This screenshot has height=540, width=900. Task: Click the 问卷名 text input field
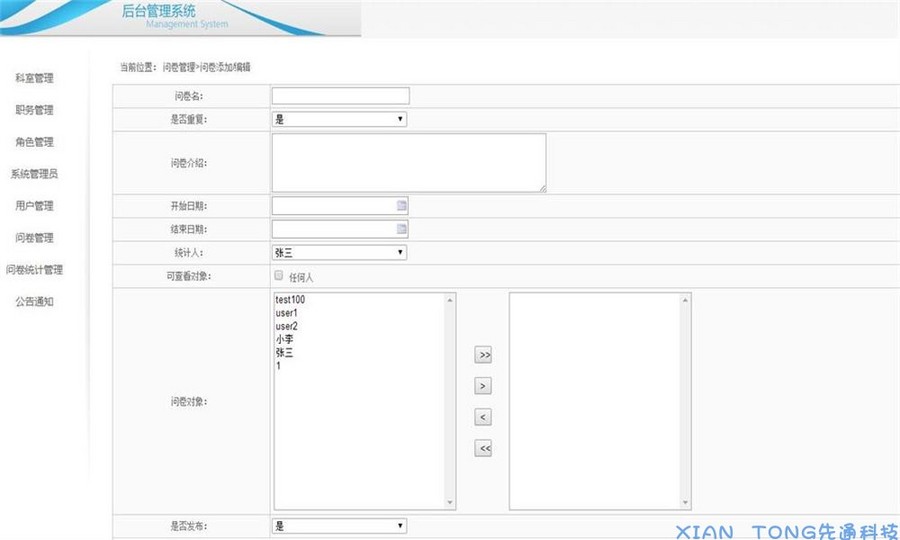coord(341,96)
